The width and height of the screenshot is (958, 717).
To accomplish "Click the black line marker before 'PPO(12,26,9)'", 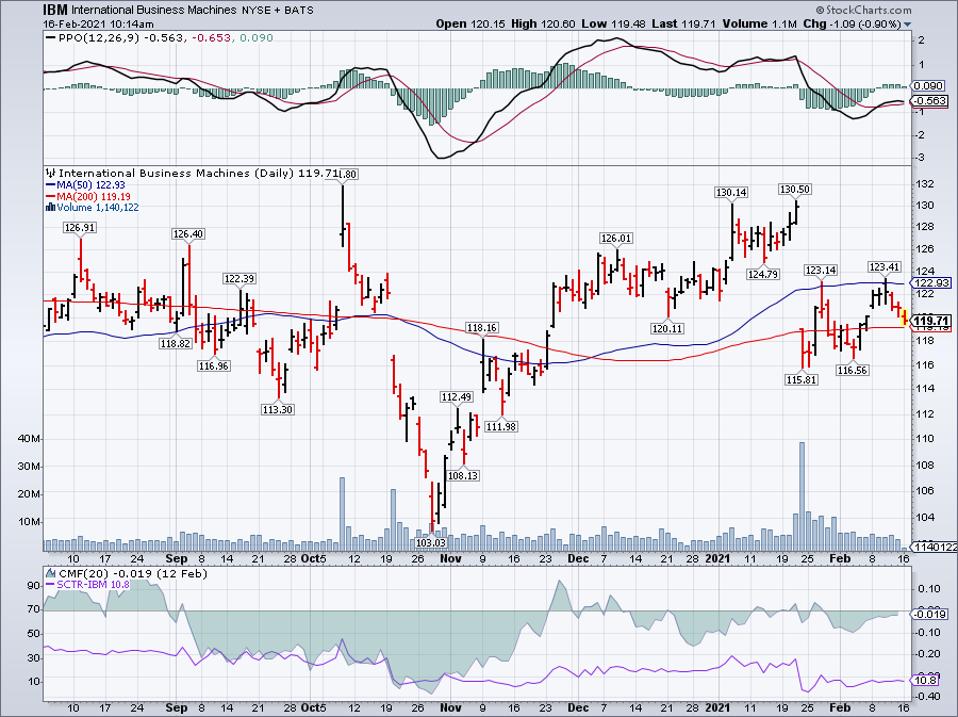I will coord(51,38).
